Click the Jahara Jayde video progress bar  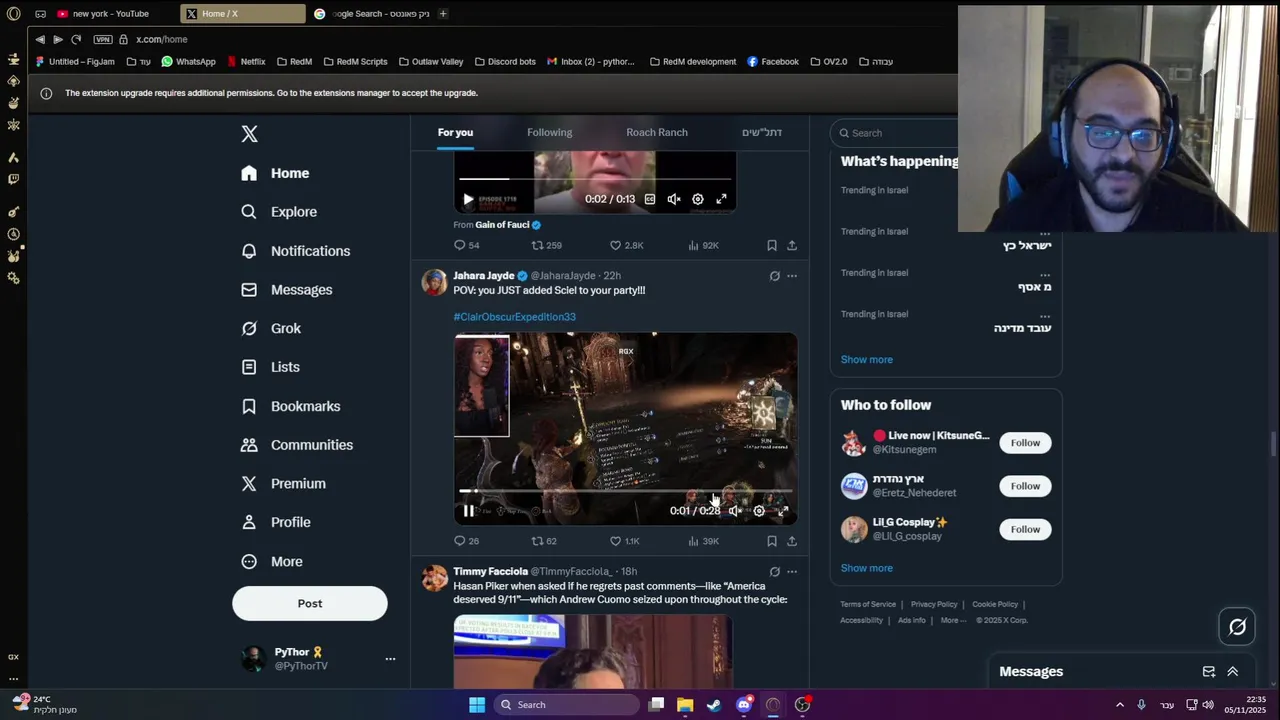[626, 491]
